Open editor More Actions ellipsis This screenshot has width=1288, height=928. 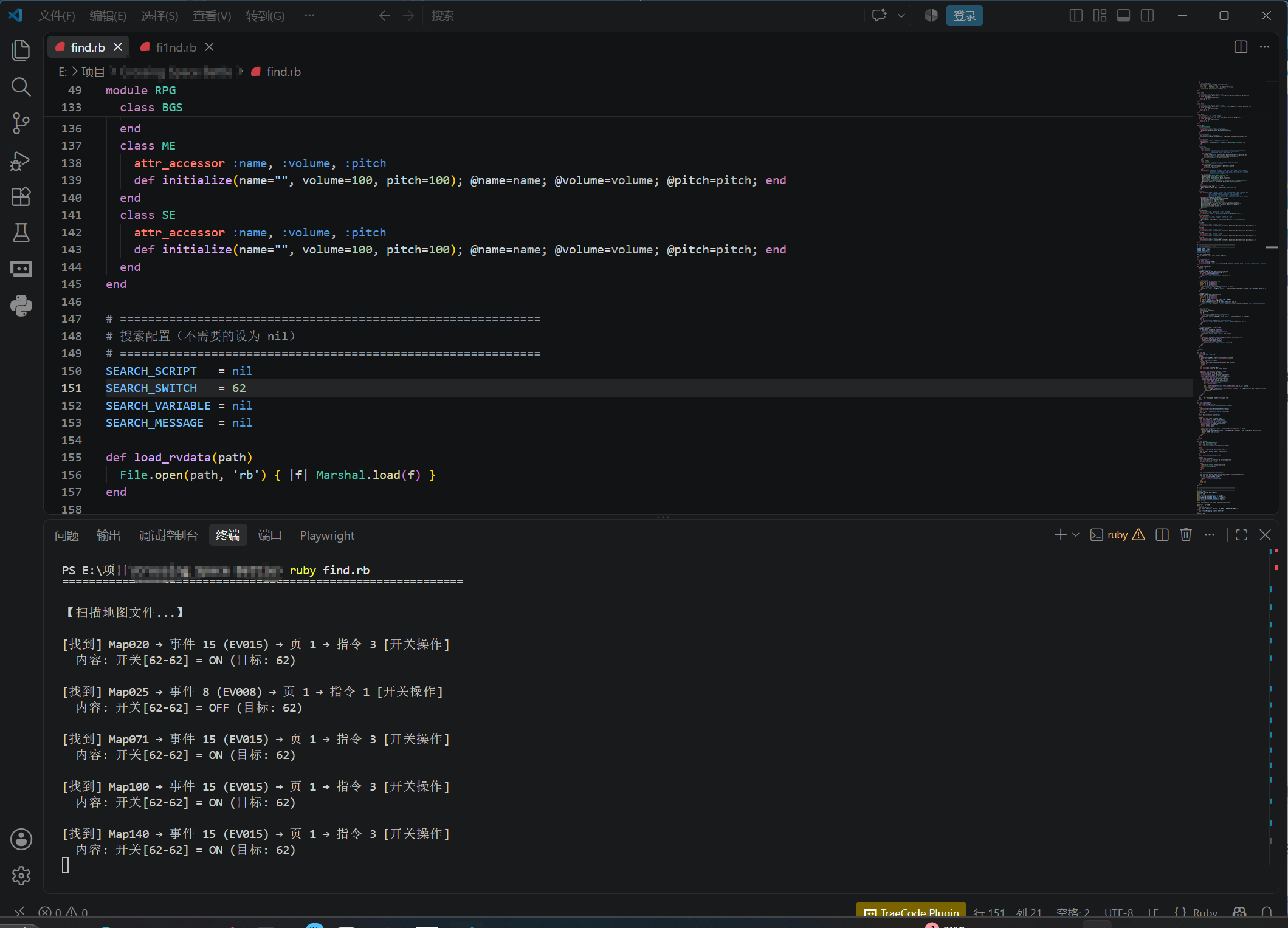pos(1265,47)
